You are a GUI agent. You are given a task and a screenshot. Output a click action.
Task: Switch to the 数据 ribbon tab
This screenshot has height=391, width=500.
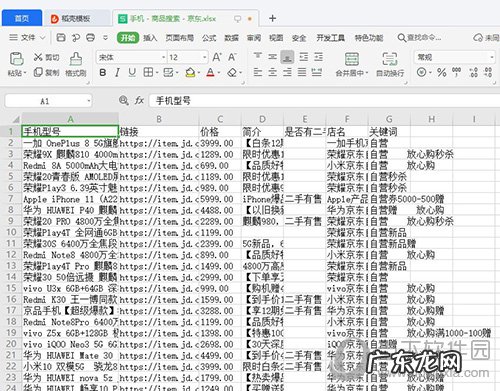(x=231, y=38)
